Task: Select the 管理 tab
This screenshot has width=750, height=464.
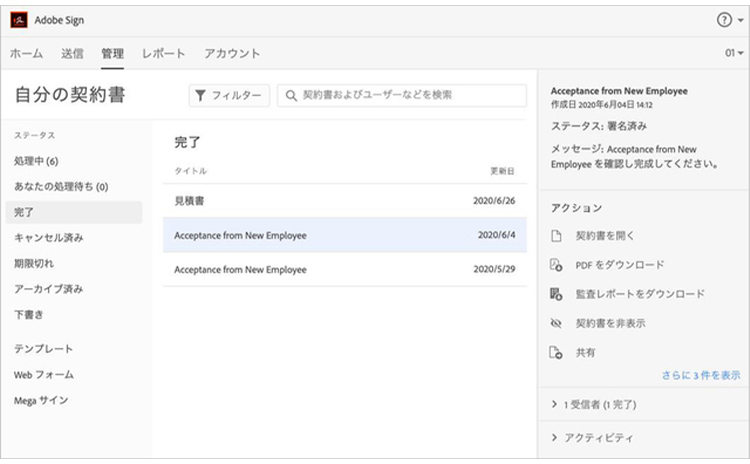Action: click(x=112, y=54)
